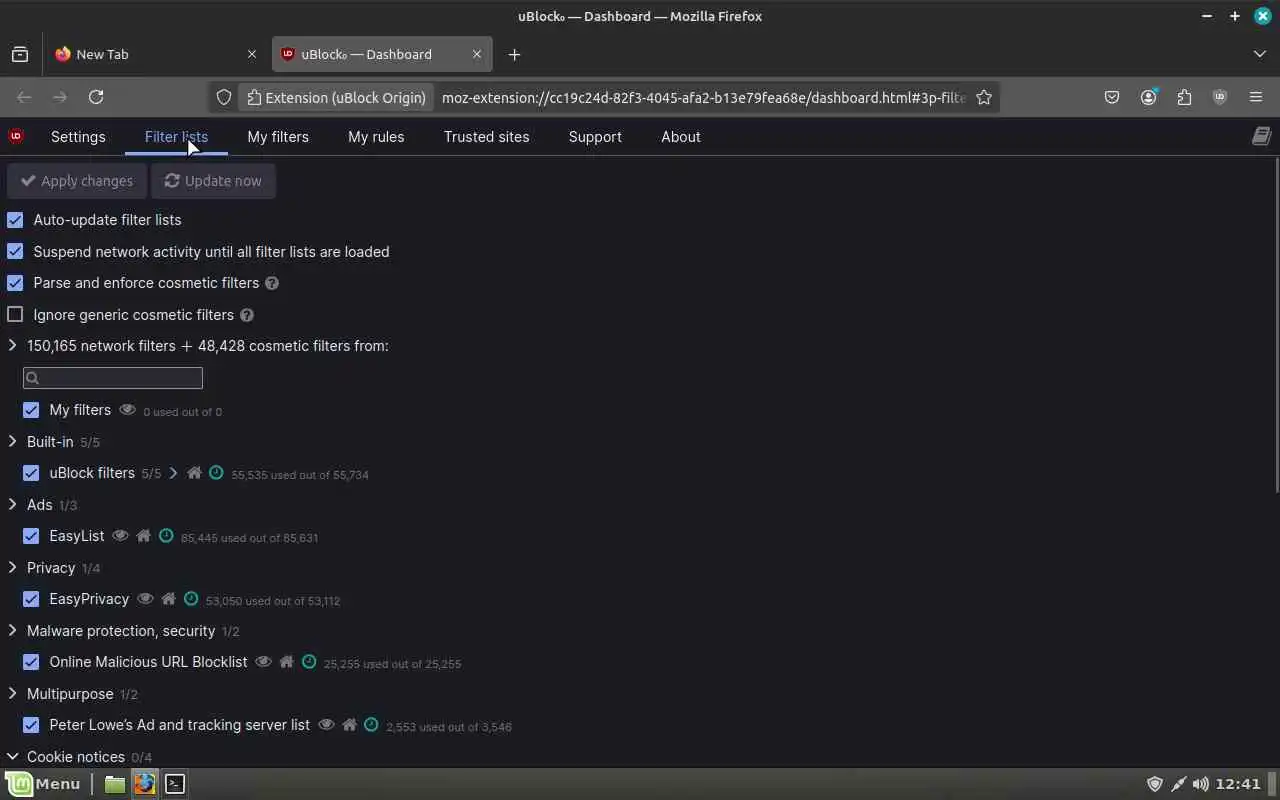Screen dimensions: 1280x800
Task: Click the Apply changes button
Action: (77, 181)
